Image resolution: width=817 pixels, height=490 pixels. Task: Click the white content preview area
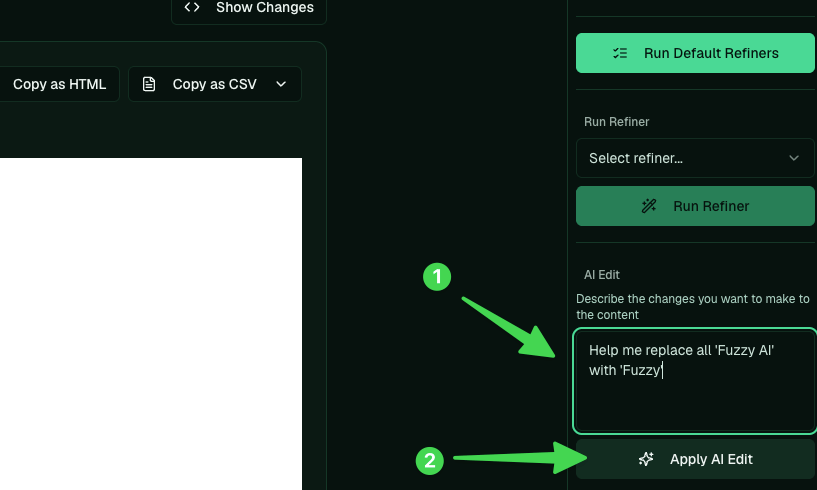(151, 324)
